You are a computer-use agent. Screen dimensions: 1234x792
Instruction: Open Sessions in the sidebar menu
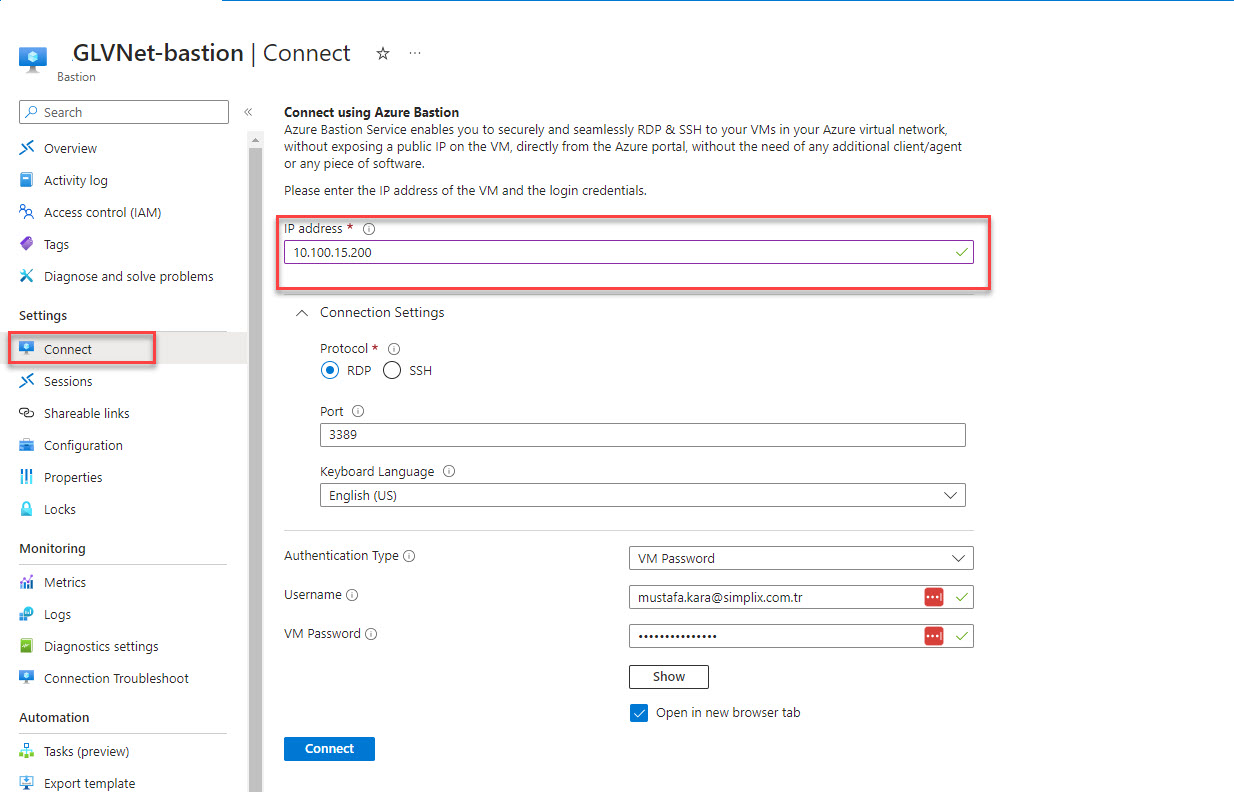pyautogui.click(x=68, y=382)
